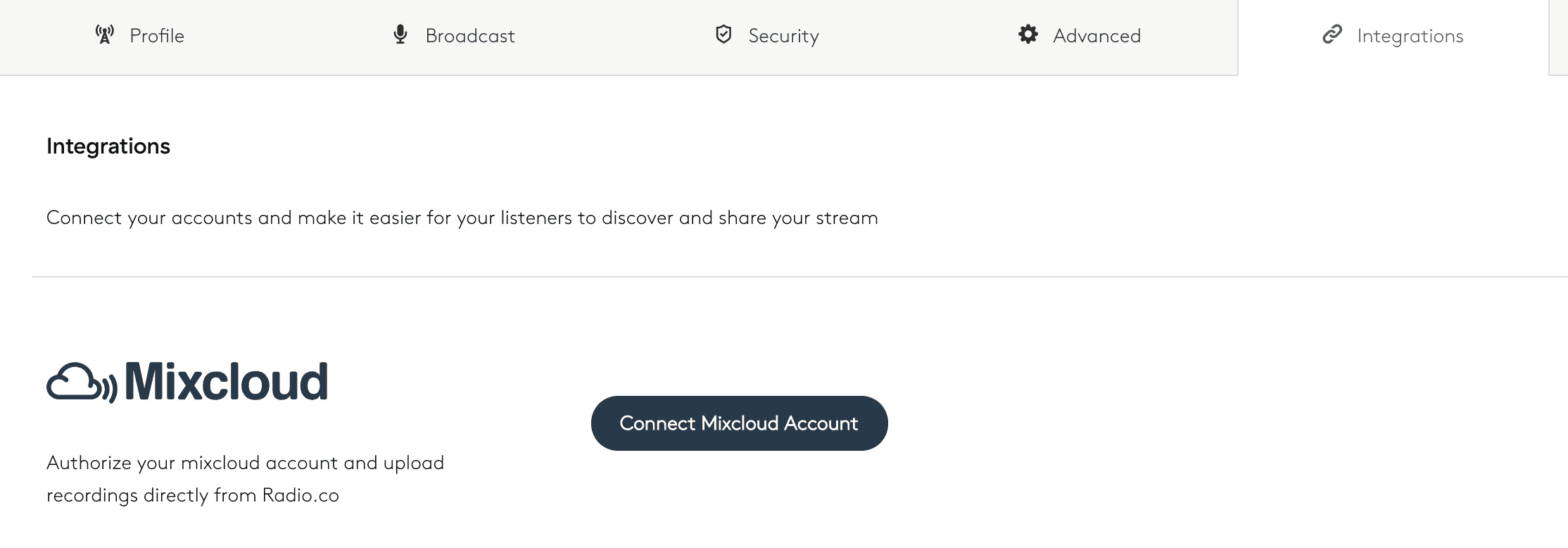Click the 'Radio.co' text in description
Image resolution: width=1568 pixels, height=548 pixels.
click(x=301, y=495)
